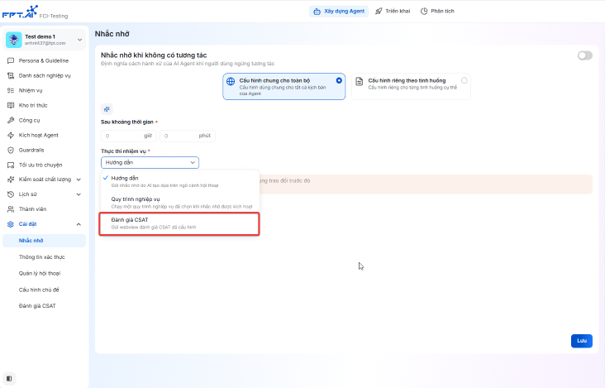Select the Nhiệm vụ list icon
The width and height of the screenshot is (605, 388).
click(10, 90)
